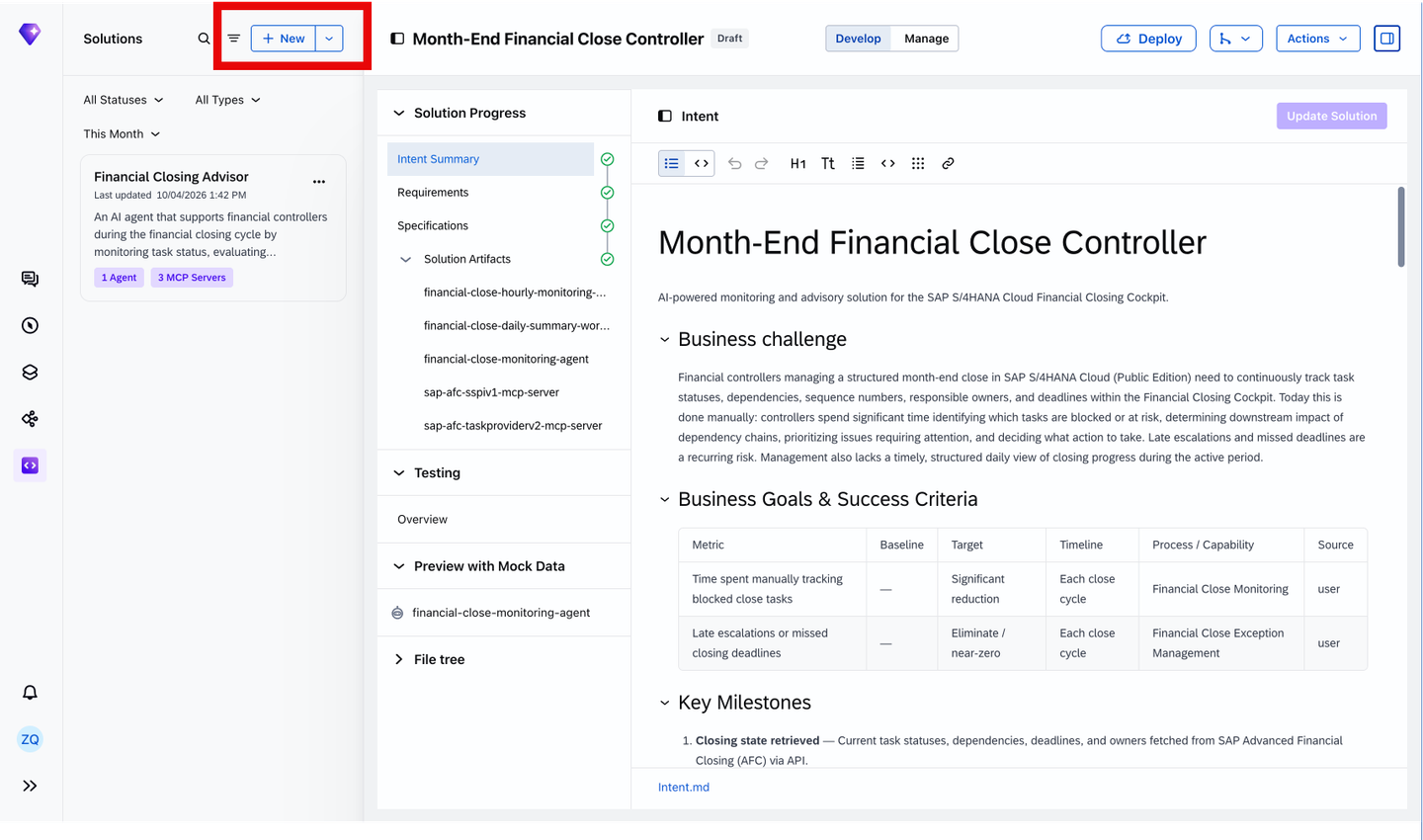
Task: Select the Develop tab
Action: (858, 39)
